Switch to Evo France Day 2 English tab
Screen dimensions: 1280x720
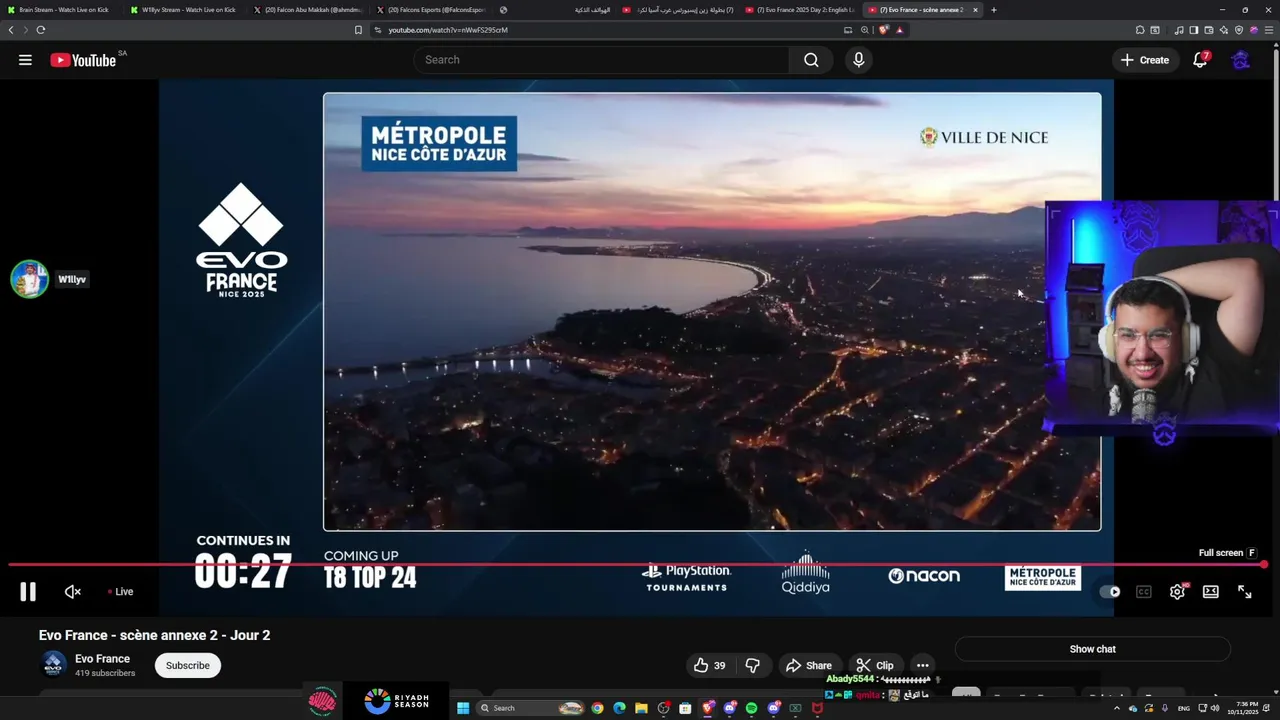coord(800,10)
